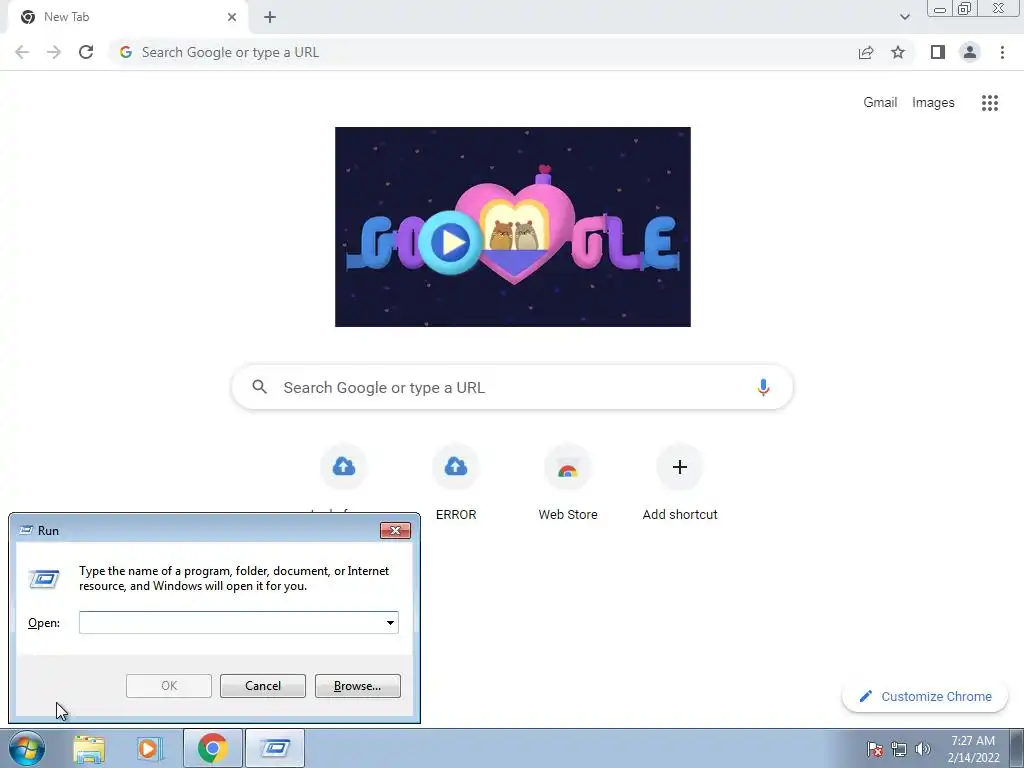Viewport: 1024px width, 768px height.
Task: Click the Add shortcut plus tile
Action: click(x=680, y=482)
